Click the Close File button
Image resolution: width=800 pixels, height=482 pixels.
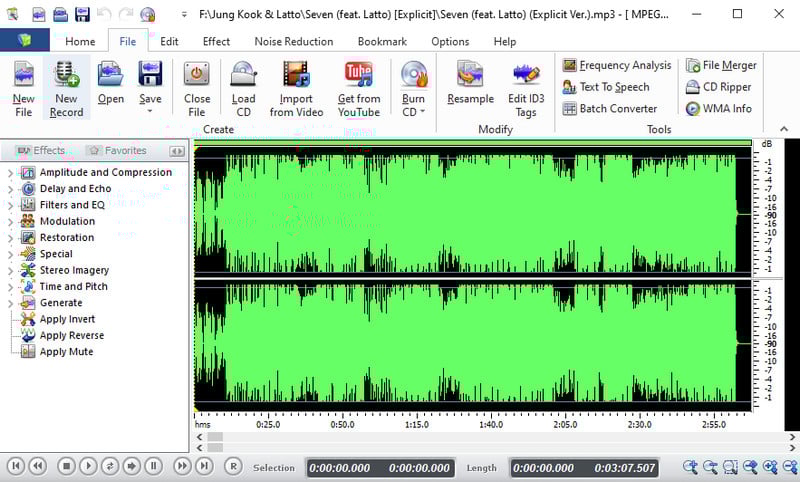197,89
